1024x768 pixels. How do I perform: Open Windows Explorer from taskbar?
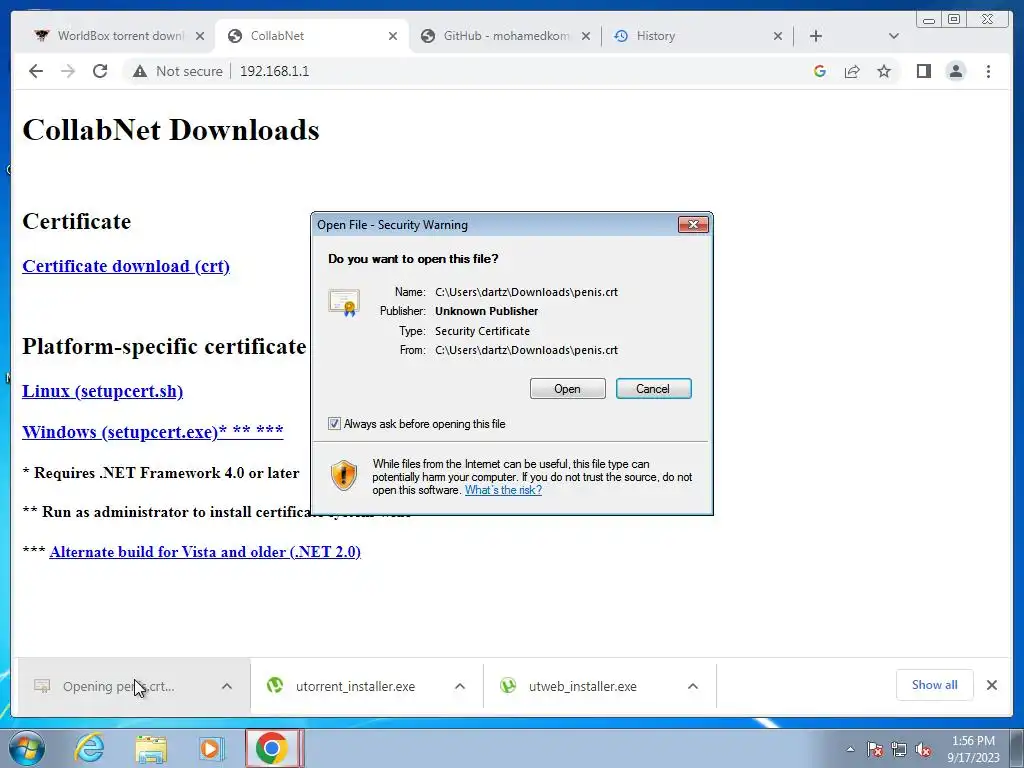151,749
